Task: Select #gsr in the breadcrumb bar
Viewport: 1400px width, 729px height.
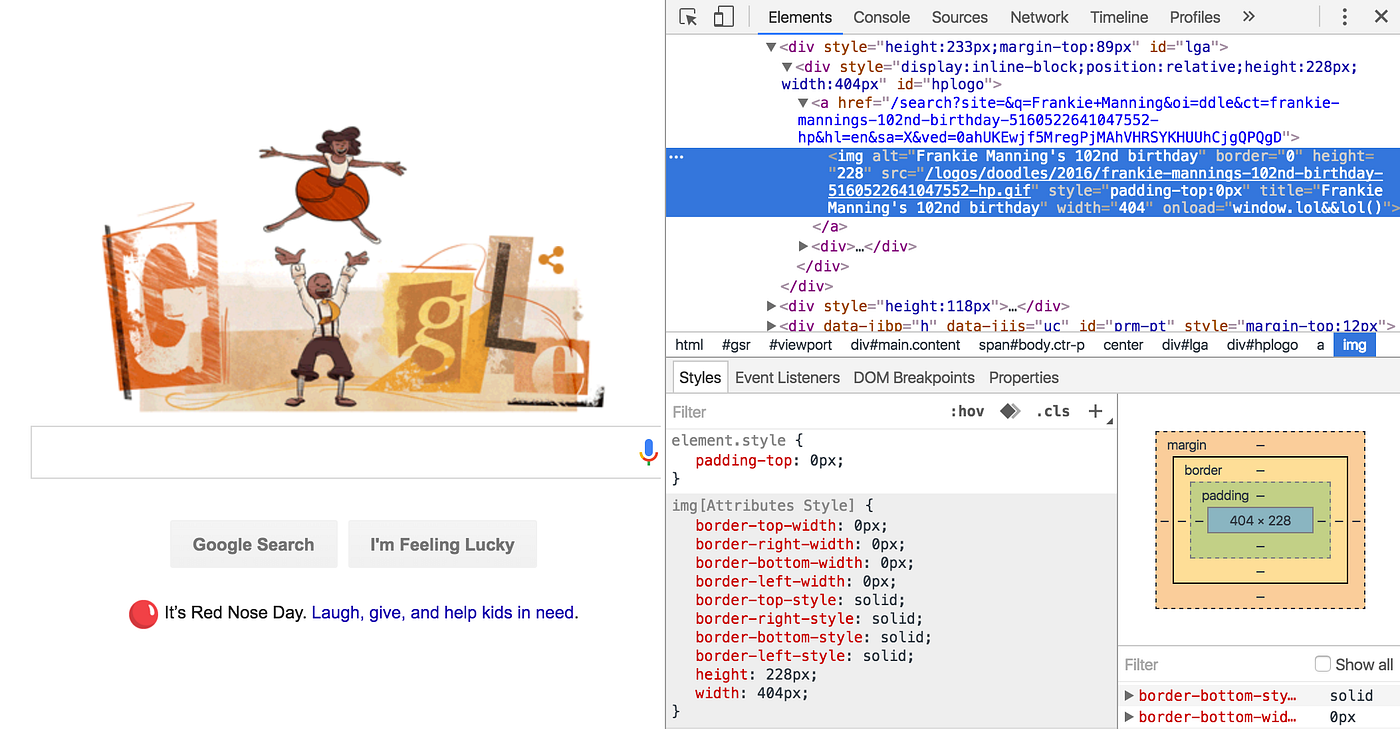Action: tap(736, 345)
